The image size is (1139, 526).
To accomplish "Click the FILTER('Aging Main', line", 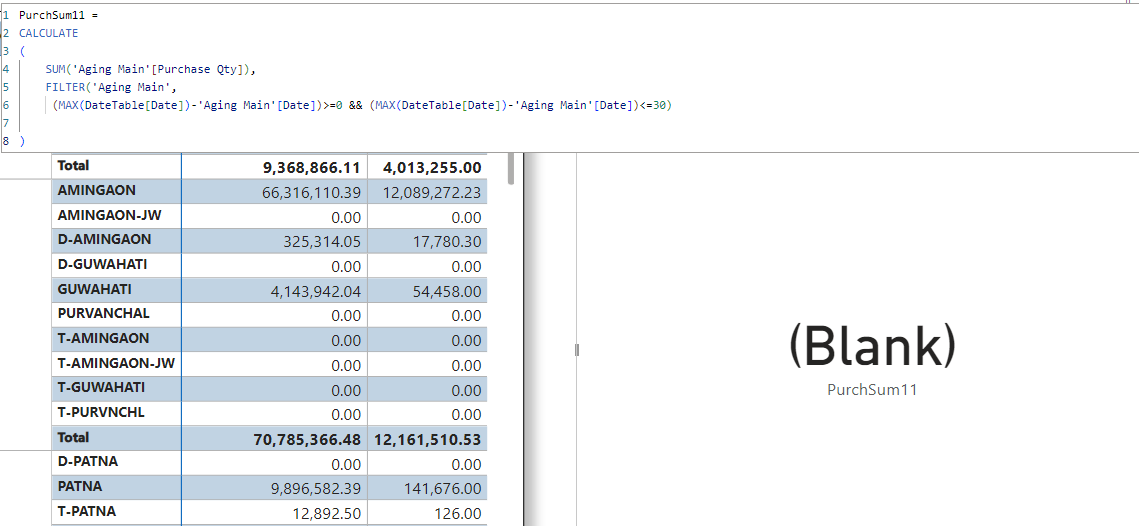I will click(x=111, y=88).
